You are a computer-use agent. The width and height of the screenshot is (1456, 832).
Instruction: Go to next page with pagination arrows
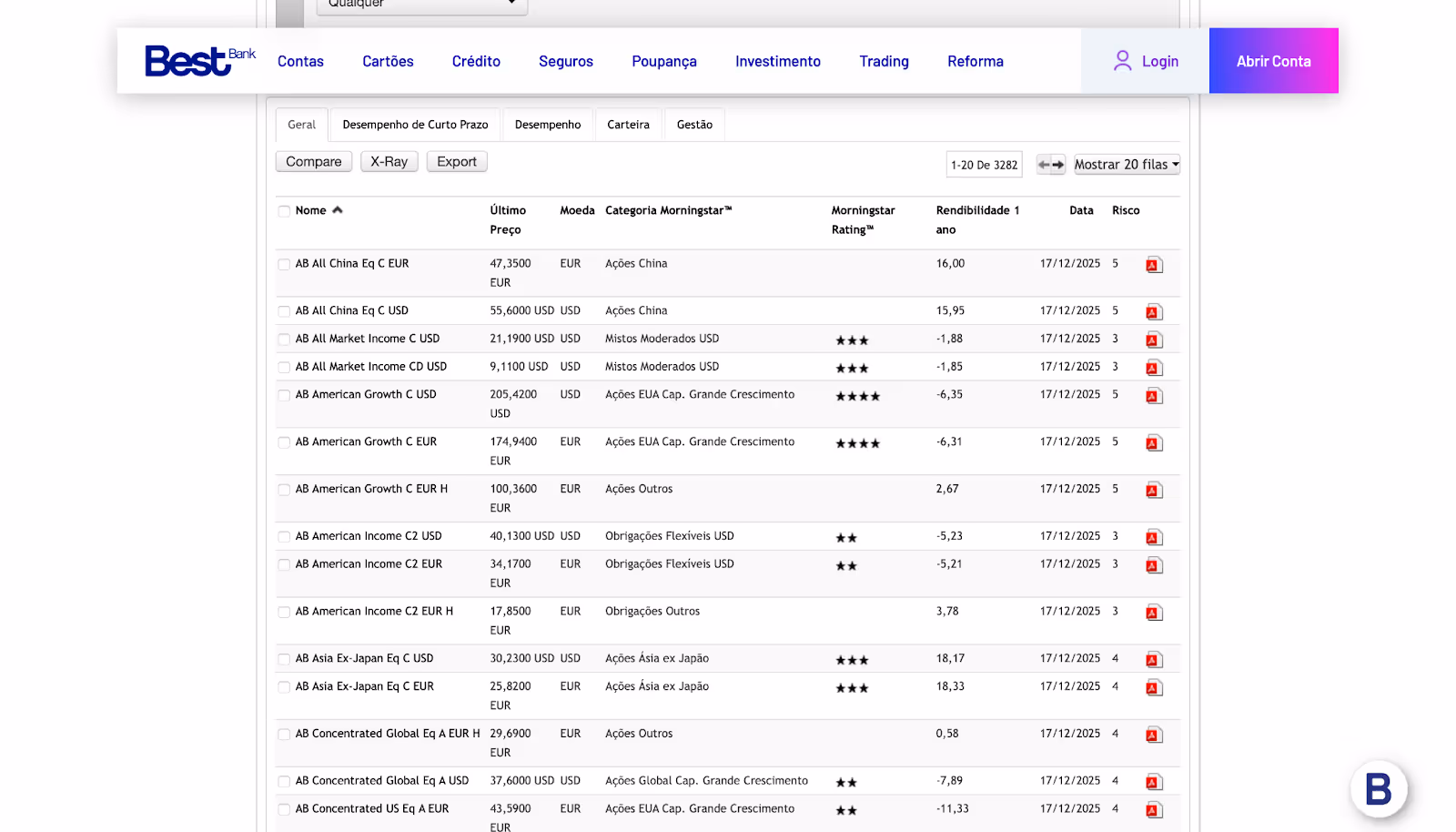pyautogui.click(x=1058, y=165)
